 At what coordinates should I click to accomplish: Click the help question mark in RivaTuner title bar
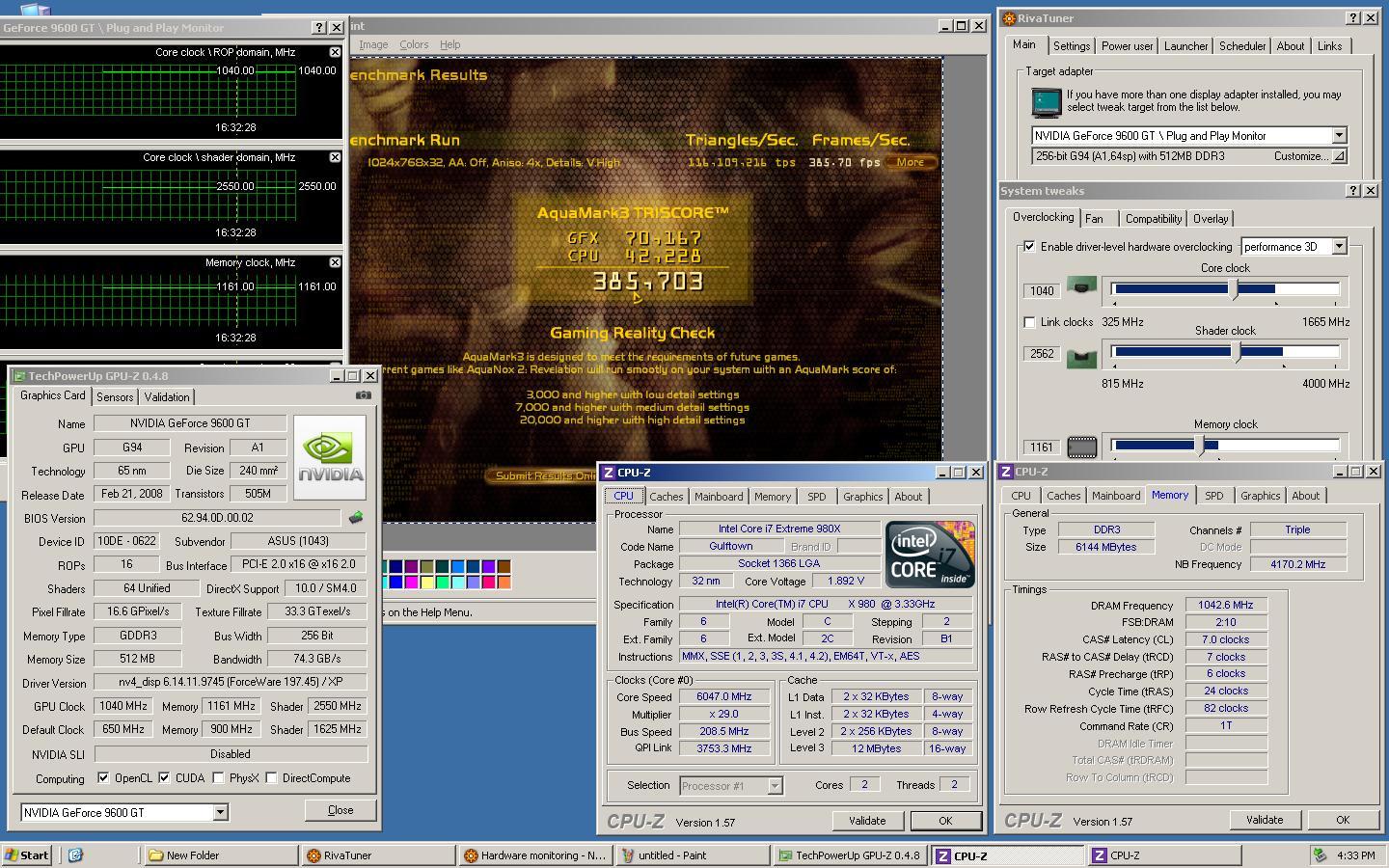point(1352,18)
